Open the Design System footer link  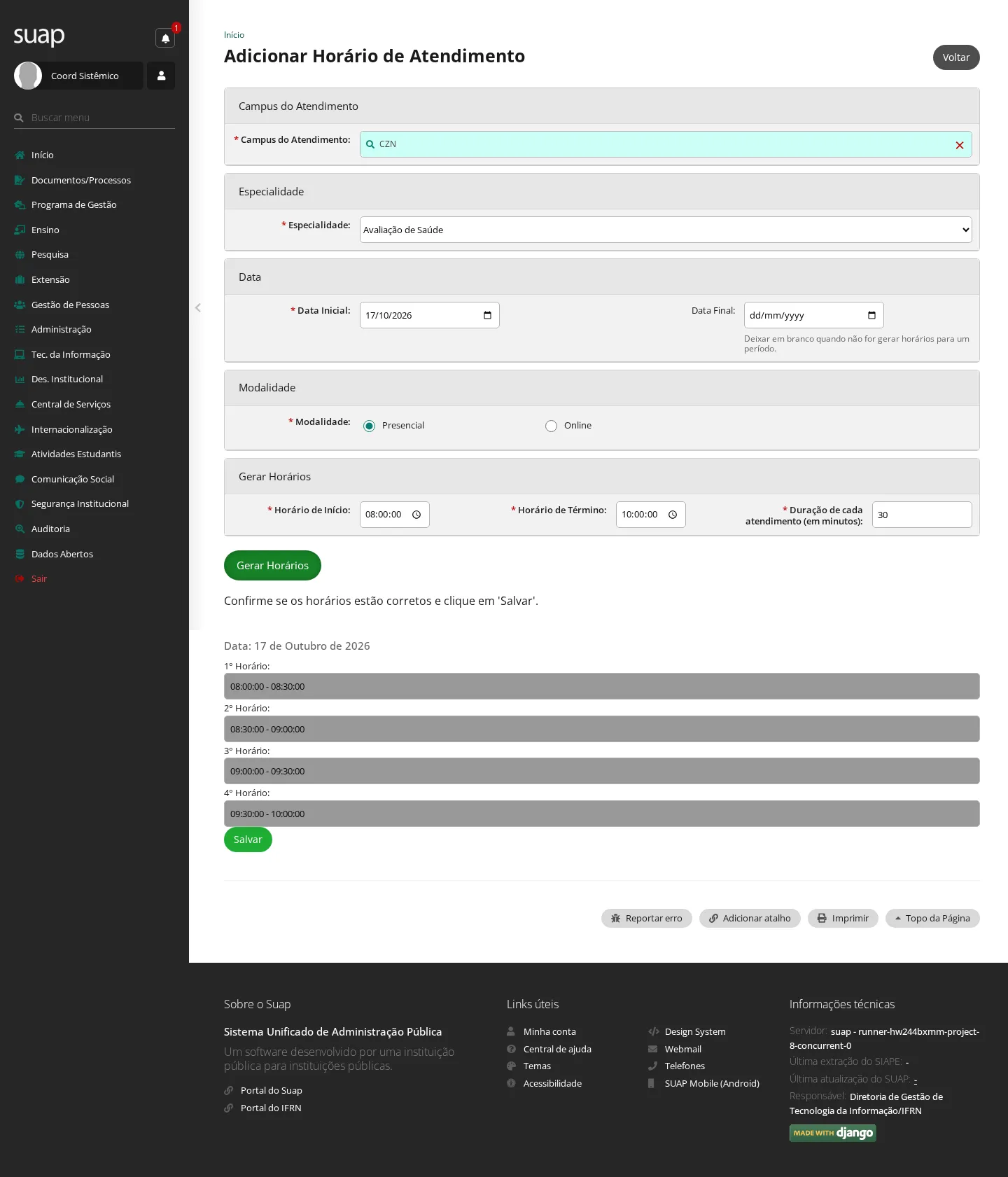tap(695, 1031)
